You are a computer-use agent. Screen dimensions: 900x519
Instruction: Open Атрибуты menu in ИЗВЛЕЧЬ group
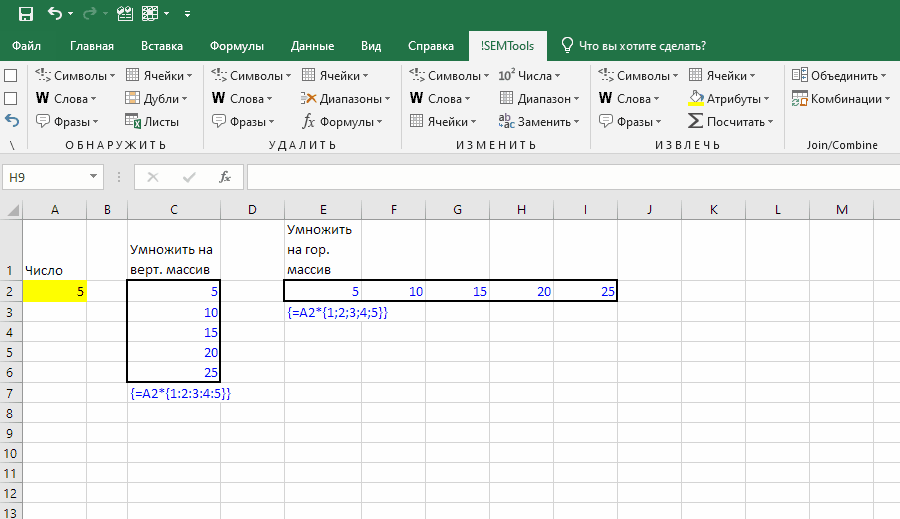click(729, 99)
